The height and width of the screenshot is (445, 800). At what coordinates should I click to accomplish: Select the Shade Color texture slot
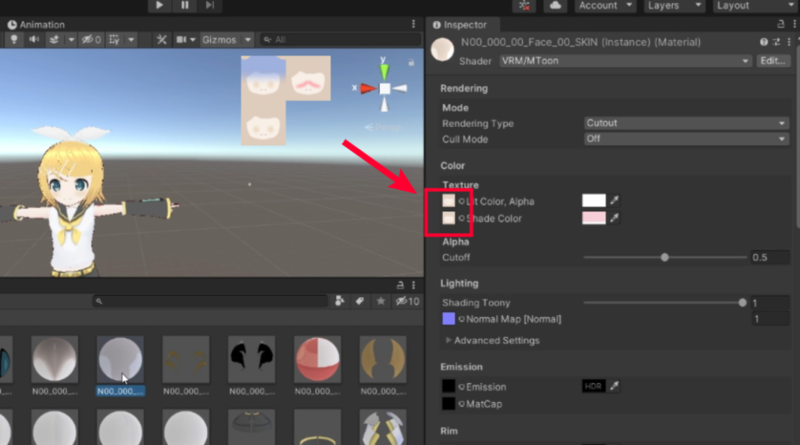(448, 218)
